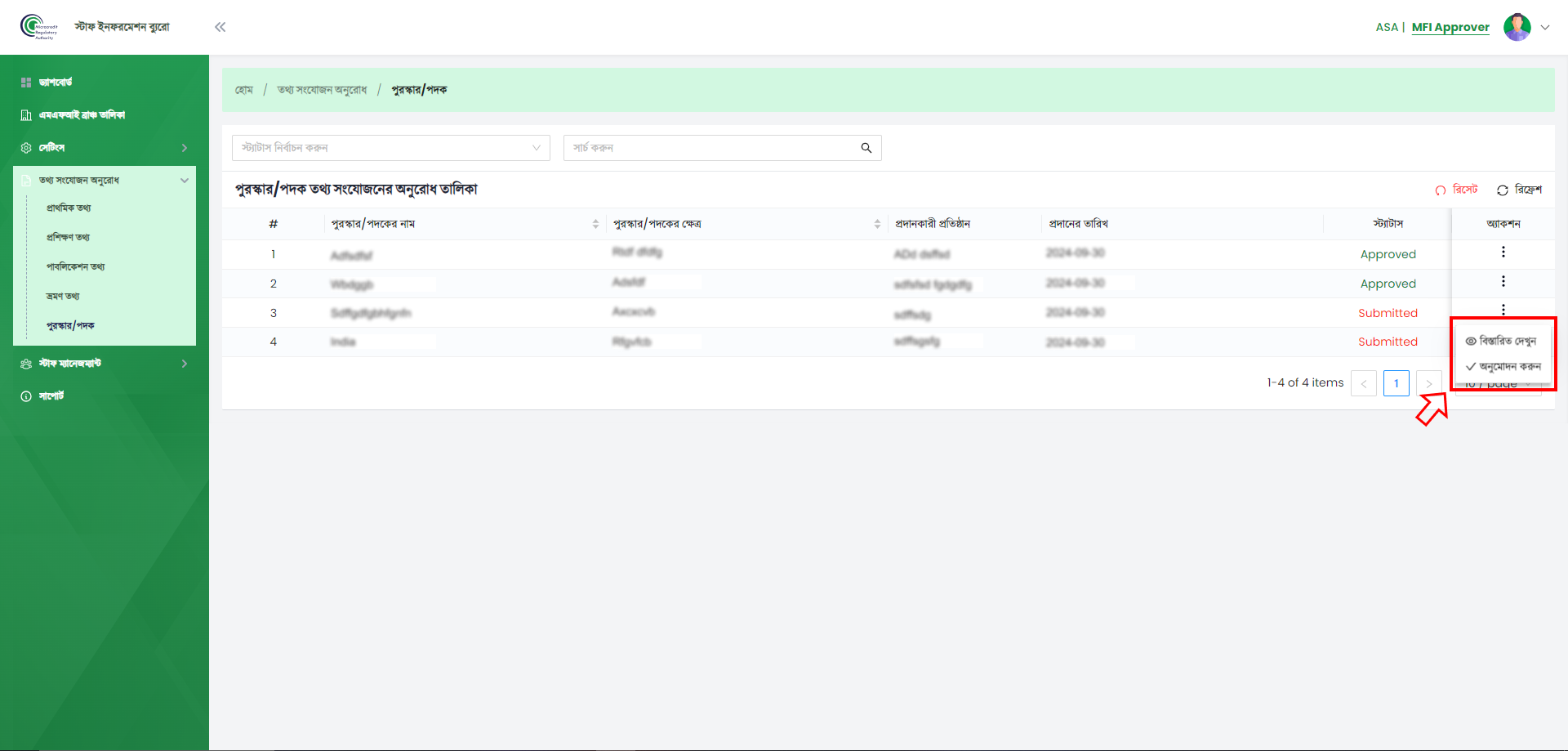Open the ড্যাশবোর্ড sidebar label
Viewport: 1568px width, 751px height.
coord(56,83)
